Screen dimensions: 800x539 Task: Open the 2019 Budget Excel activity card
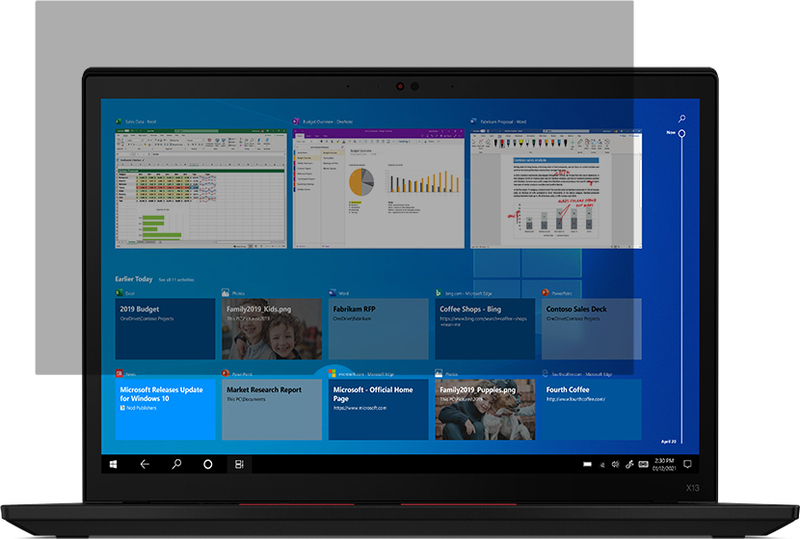[164, 329]
